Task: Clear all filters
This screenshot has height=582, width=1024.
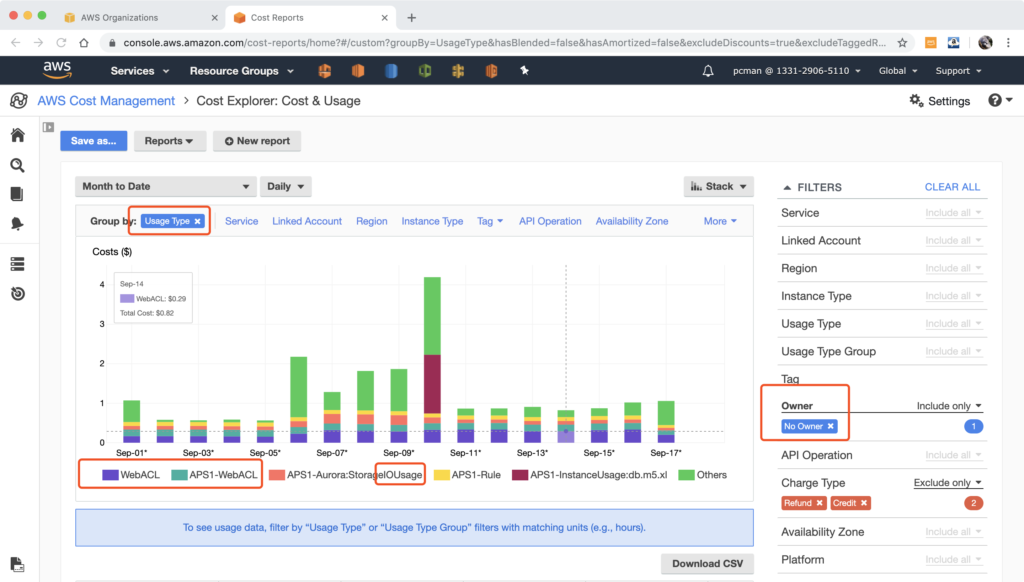Action: pos(952,187)
